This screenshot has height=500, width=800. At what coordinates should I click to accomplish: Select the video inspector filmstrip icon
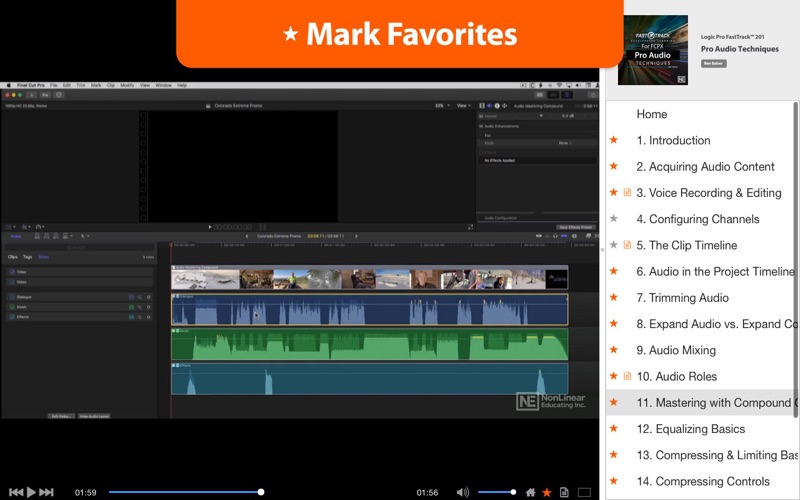[482, 106]
